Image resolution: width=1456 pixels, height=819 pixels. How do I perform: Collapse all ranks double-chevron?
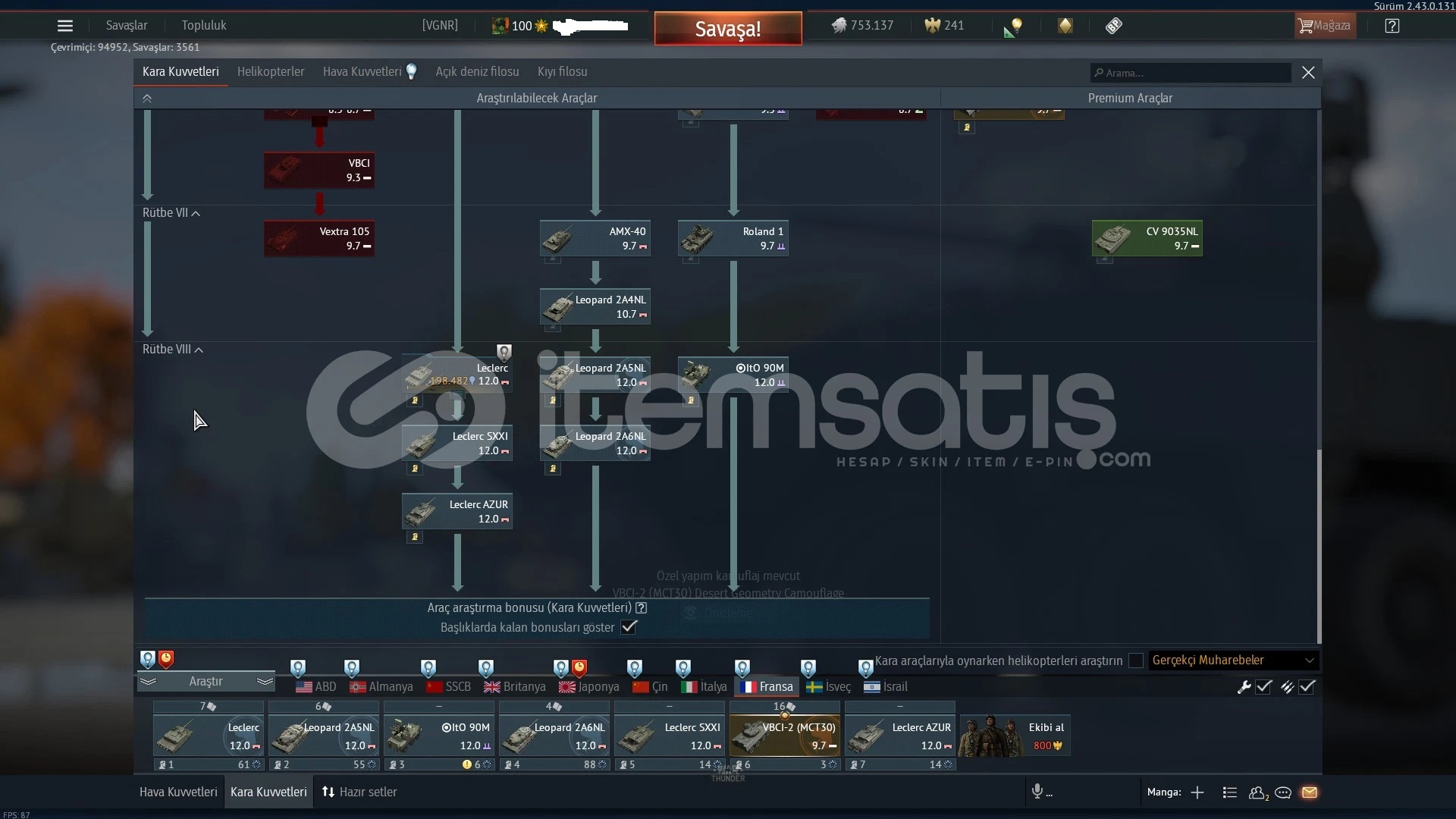click(147, 99)
